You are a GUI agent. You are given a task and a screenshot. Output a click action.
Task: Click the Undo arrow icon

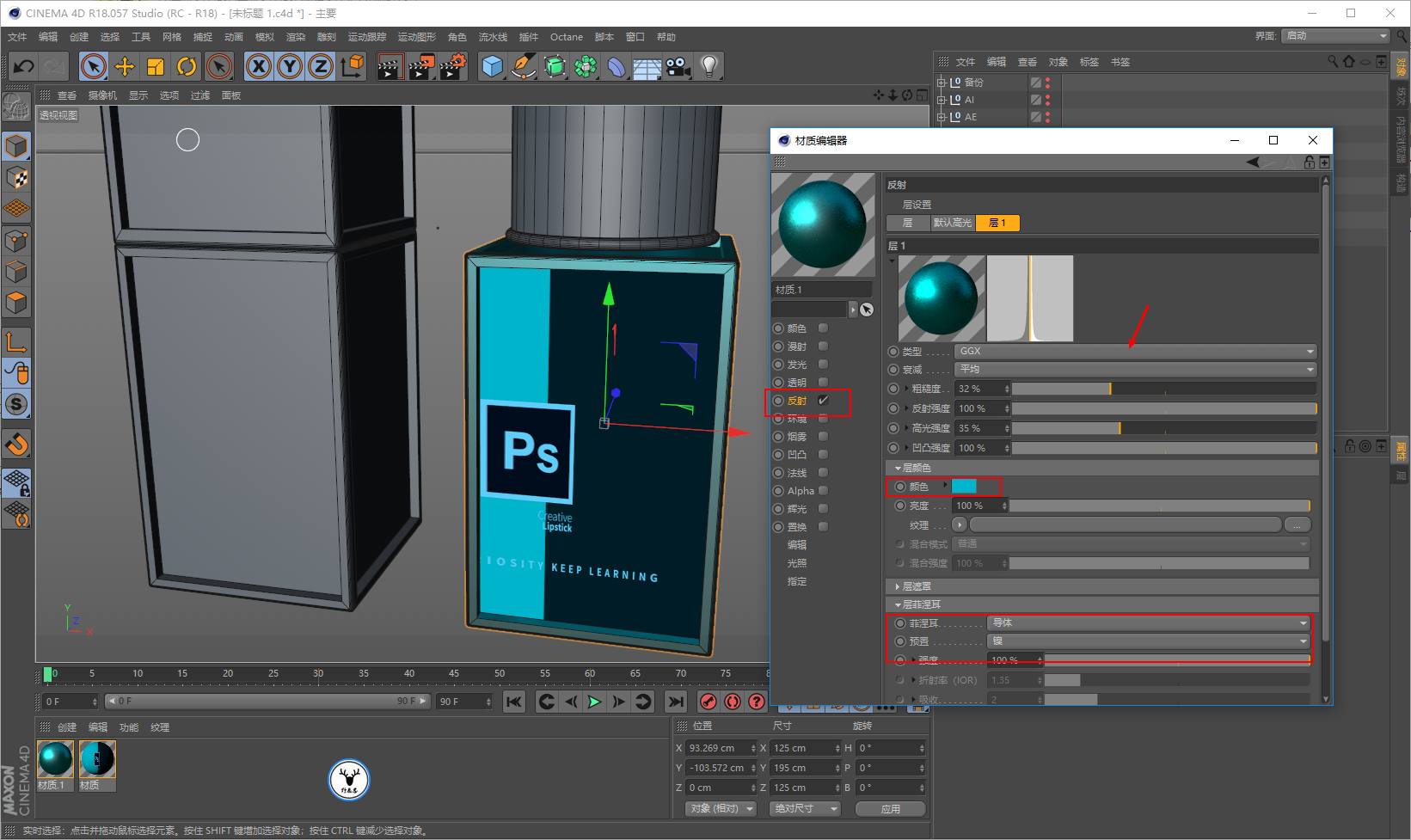coord(24,66)
